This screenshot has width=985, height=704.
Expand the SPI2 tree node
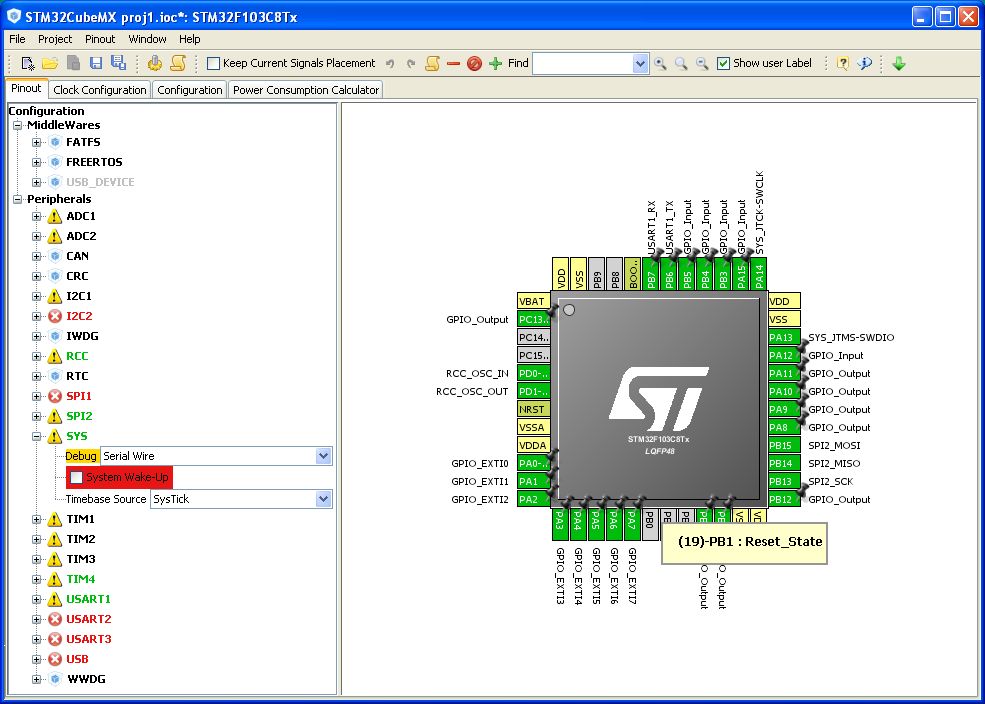[x=36, y=416]
